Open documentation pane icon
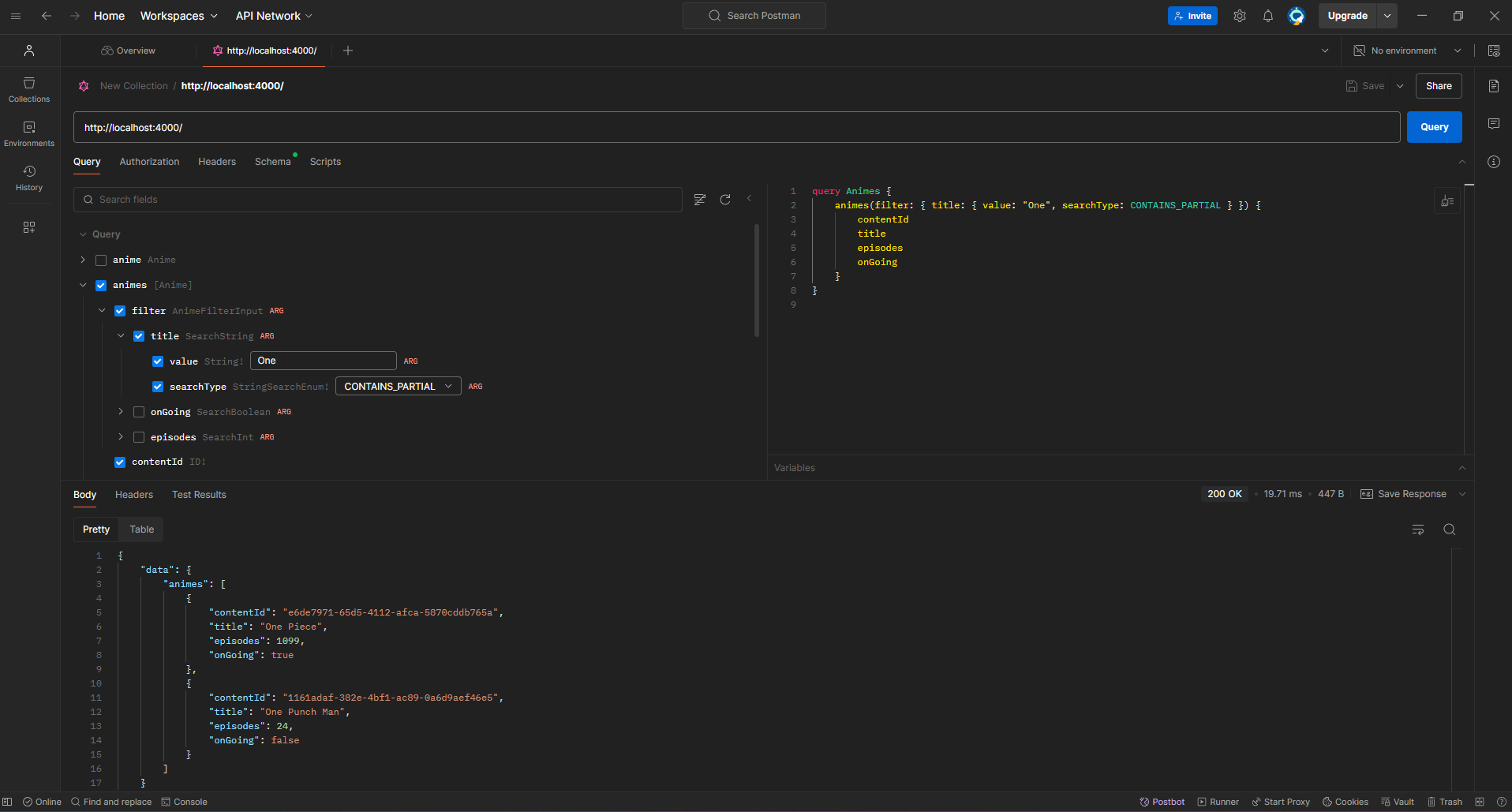The height and width of the screenshot is (812, 1512). click(1494, 86)
